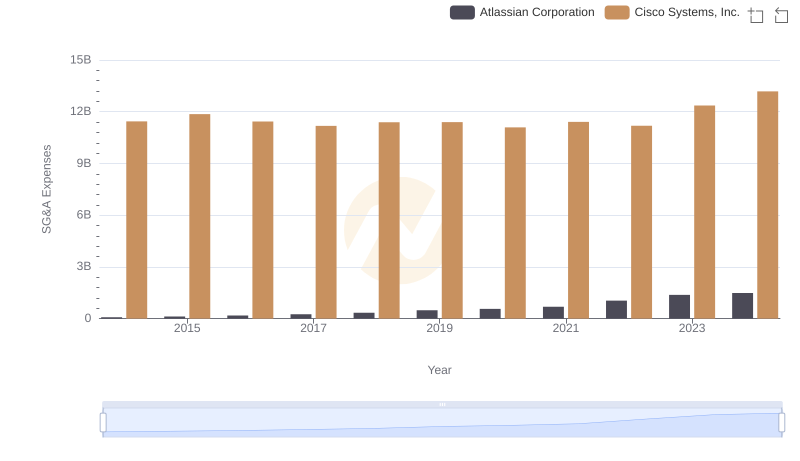The image size is (800, 461).
Task: Click the zoom reset icon
Action: click(x=781, y=15)
